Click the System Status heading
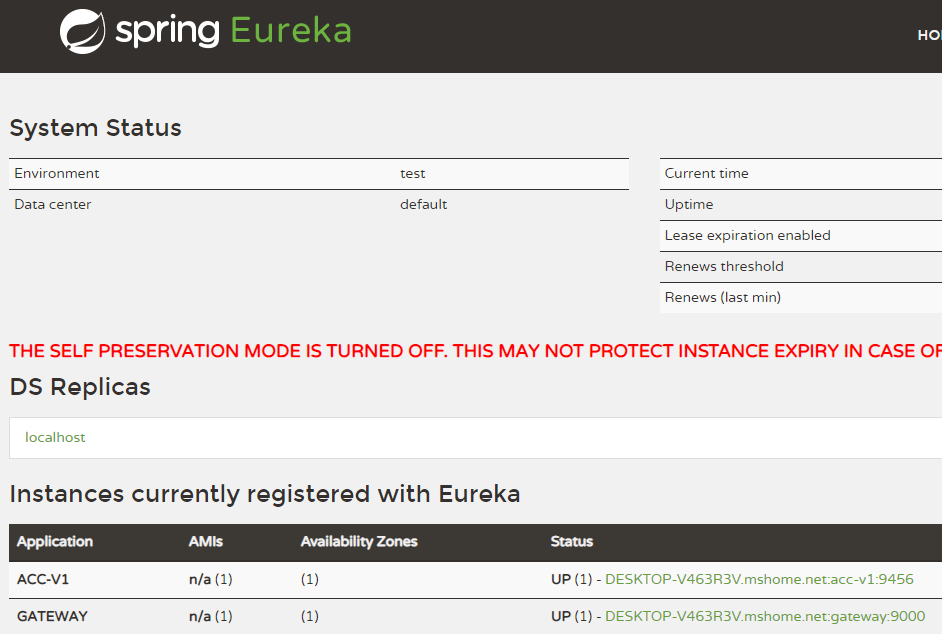This screenshot has width=942, height=634. pos(96,128)
